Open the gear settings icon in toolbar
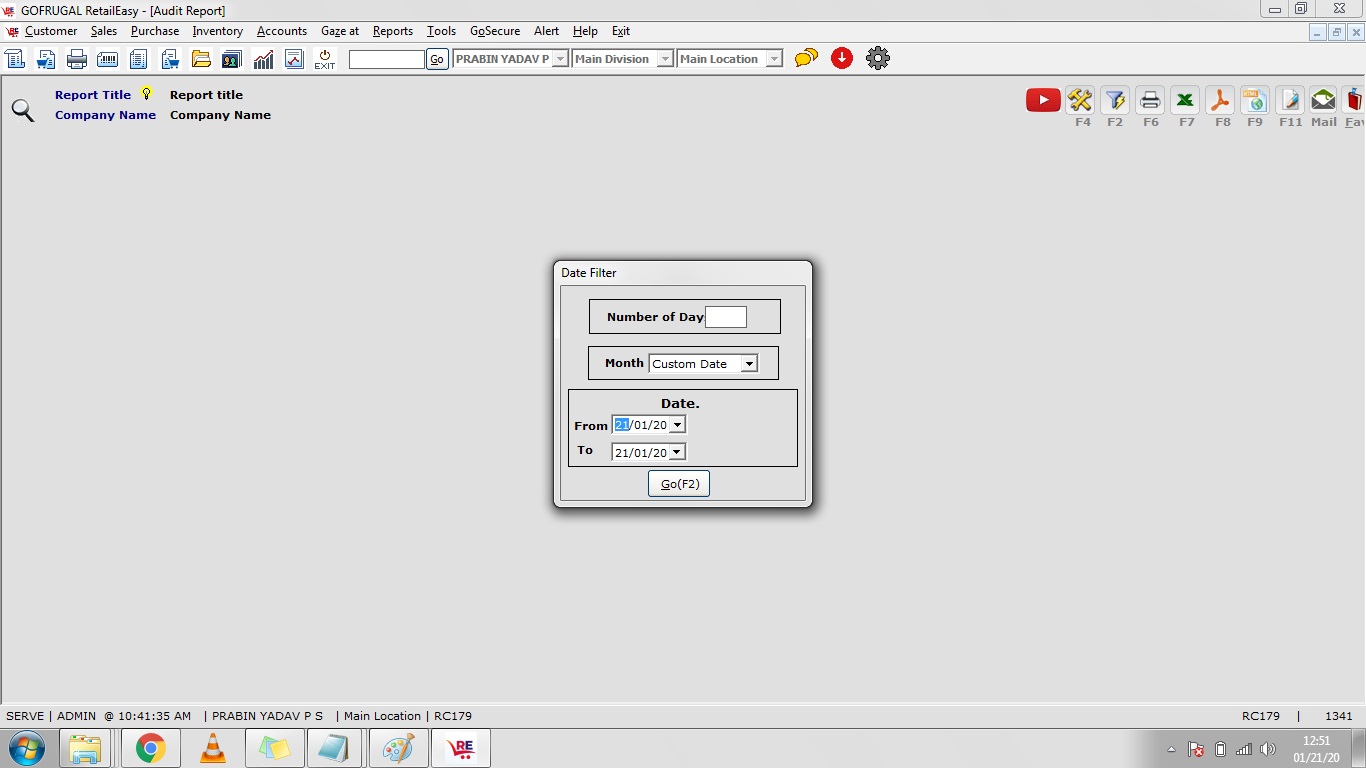Viewport: 1366px width, 768px height. [x=878, y=58]
